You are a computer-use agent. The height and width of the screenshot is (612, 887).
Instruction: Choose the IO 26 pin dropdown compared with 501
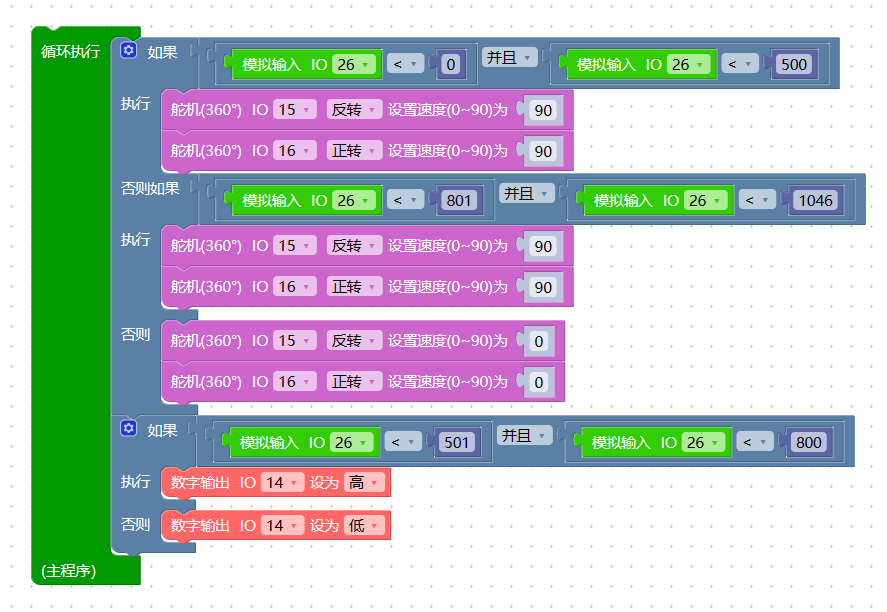[351, 442]
